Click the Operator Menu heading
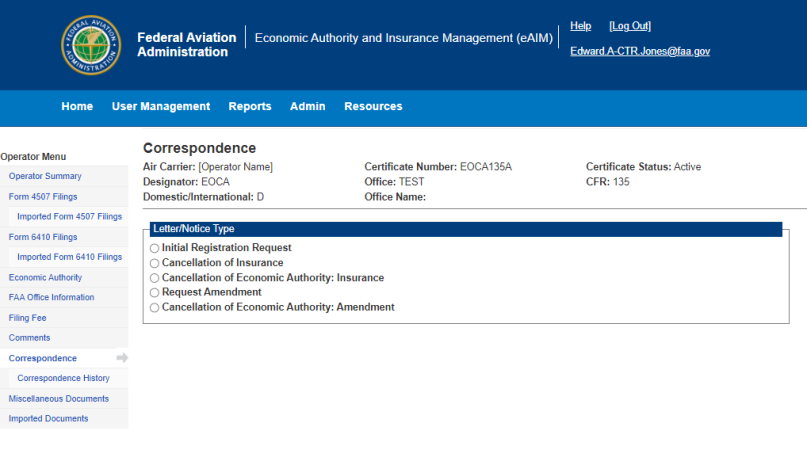The image size is (807, 469). pyautogui.click(x=33, y=157)
